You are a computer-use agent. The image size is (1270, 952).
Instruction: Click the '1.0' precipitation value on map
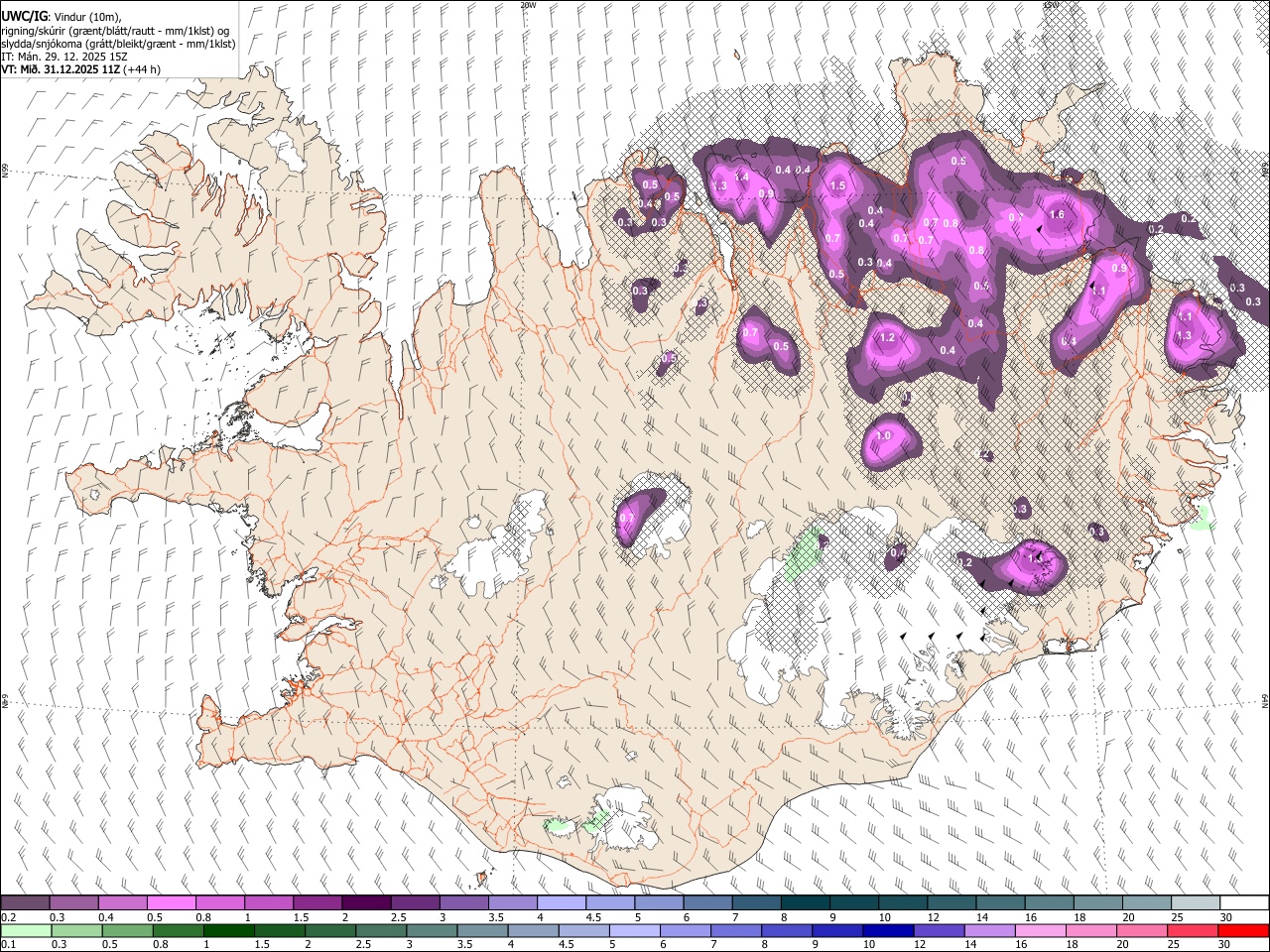click(x=883, y=436)
